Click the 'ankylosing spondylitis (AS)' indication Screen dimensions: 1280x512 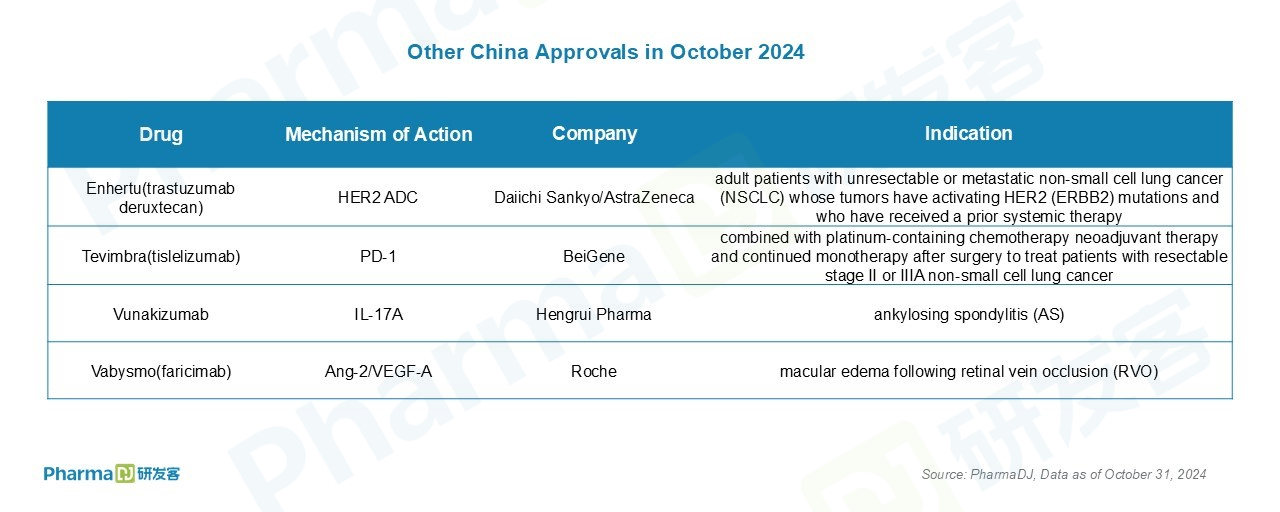[969, 314]
